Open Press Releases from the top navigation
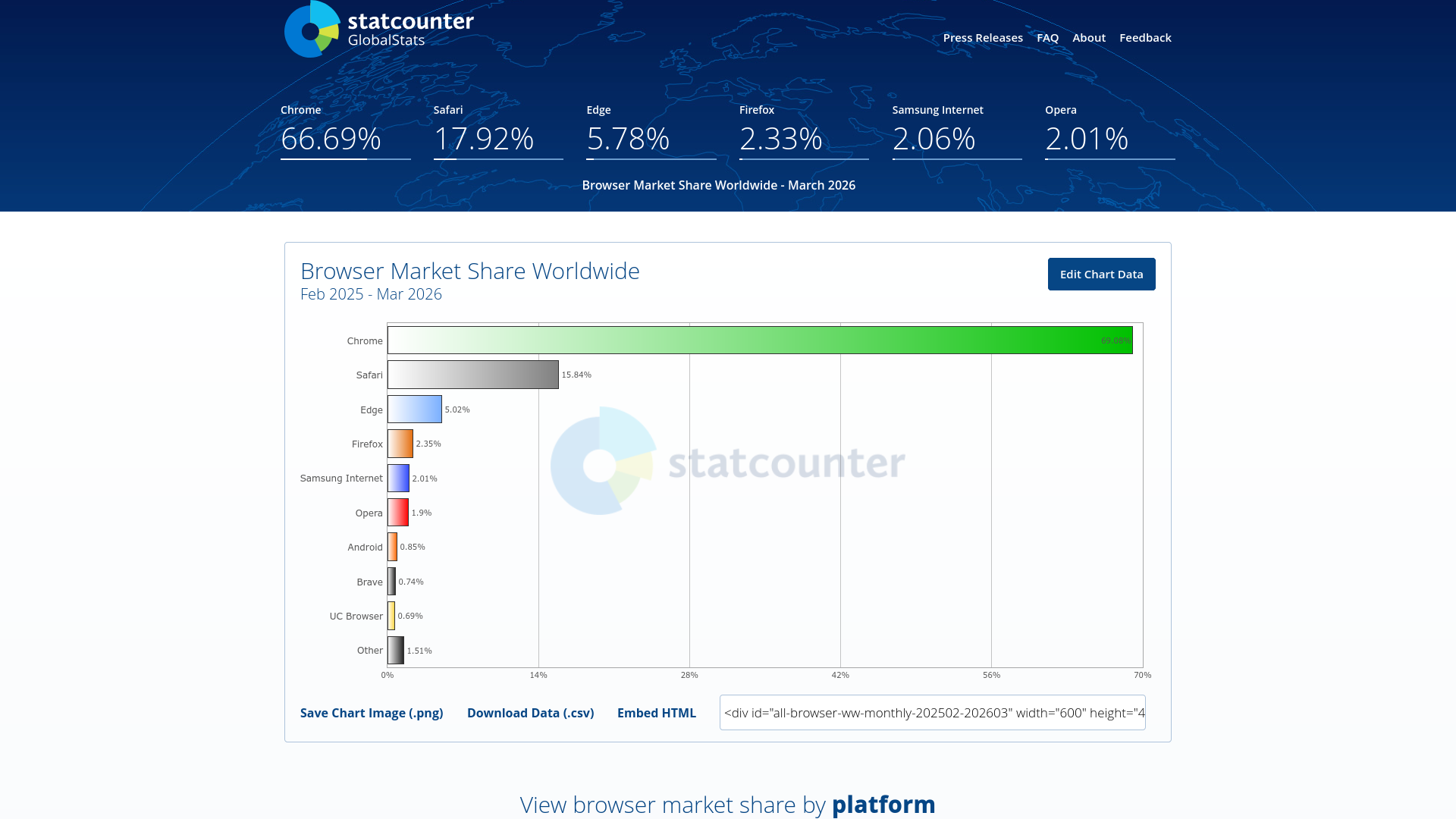The image size is (1456, 819). (x=983, y=37)
